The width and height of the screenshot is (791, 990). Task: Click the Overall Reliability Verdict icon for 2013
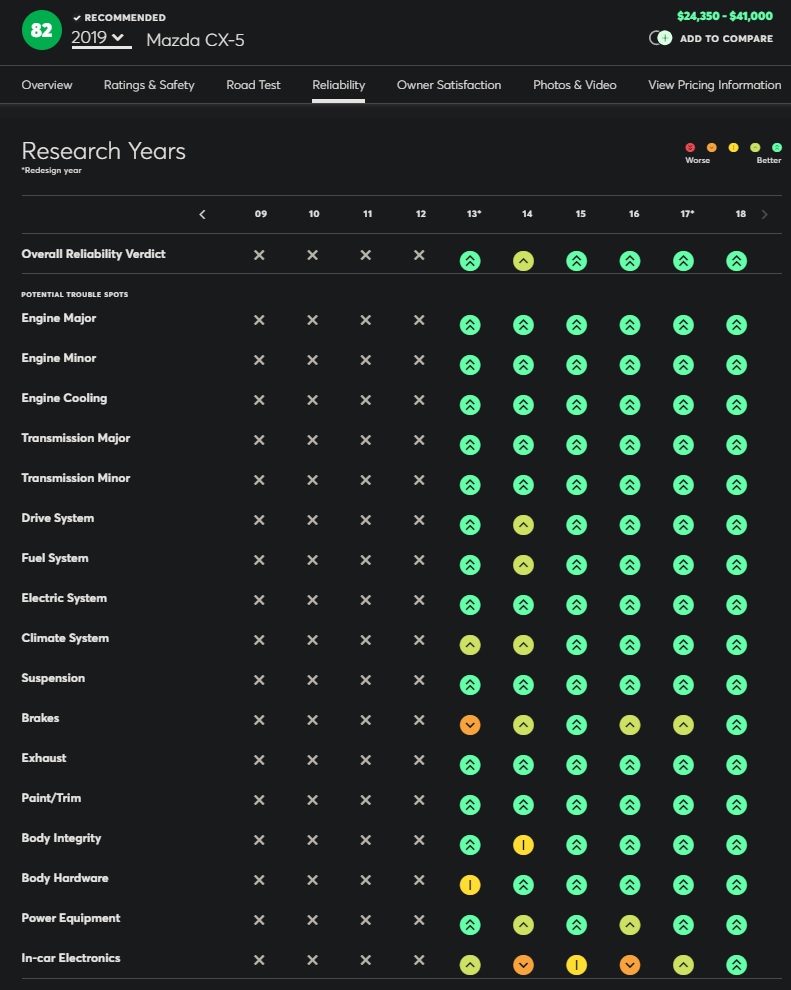pyautogui.click(x=470, y=261)
